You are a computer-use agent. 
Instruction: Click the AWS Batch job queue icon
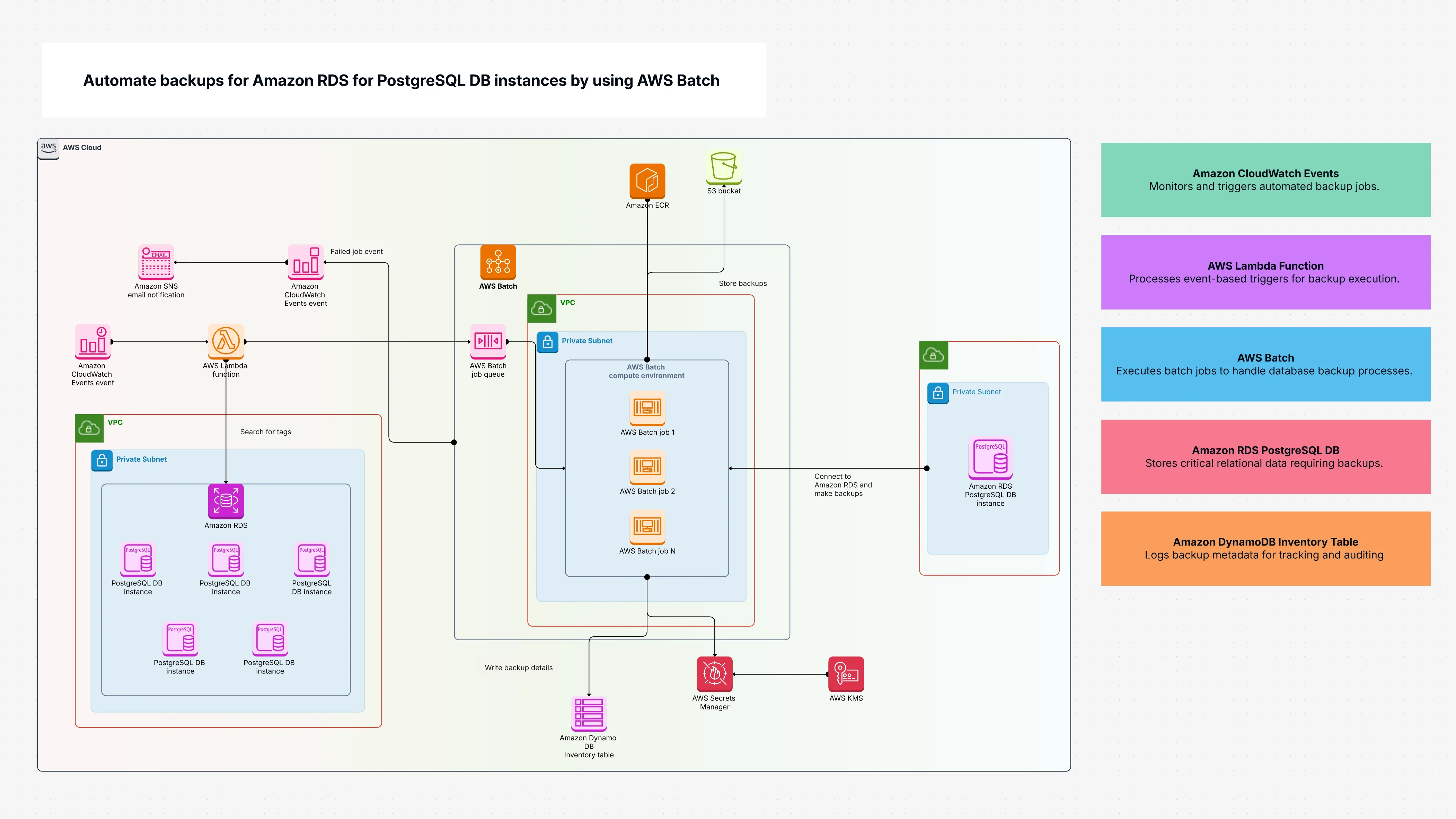[x=488, y=341]
